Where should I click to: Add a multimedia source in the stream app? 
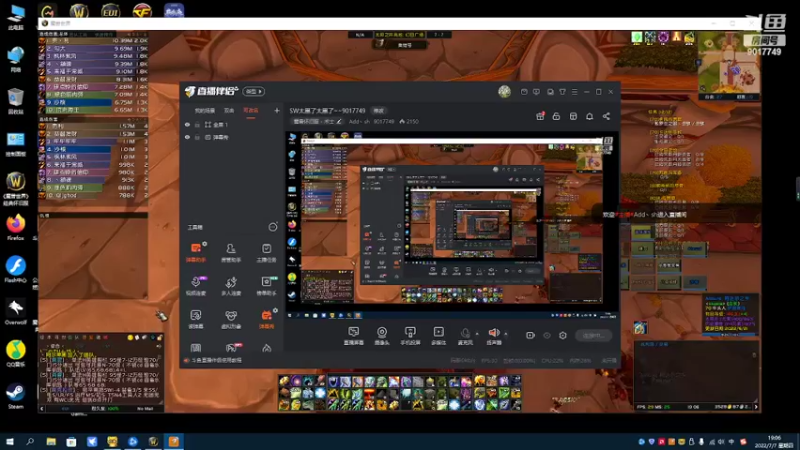(438, 336)
